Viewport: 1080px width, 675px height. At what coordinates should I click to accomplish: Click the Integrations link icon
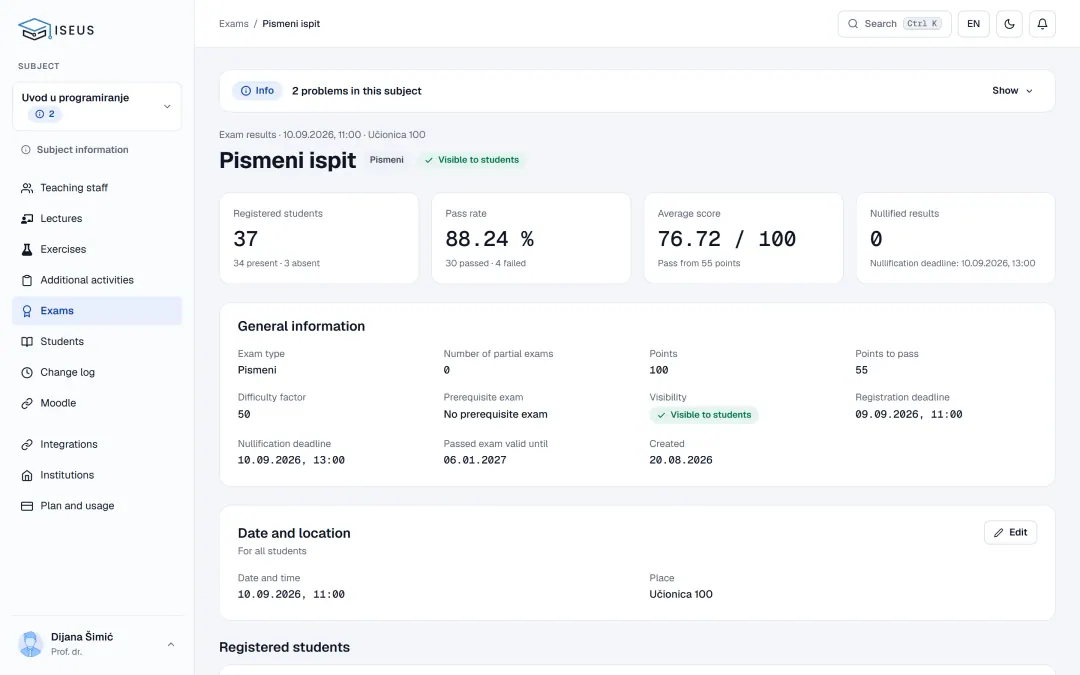click(x=27, y=445)
